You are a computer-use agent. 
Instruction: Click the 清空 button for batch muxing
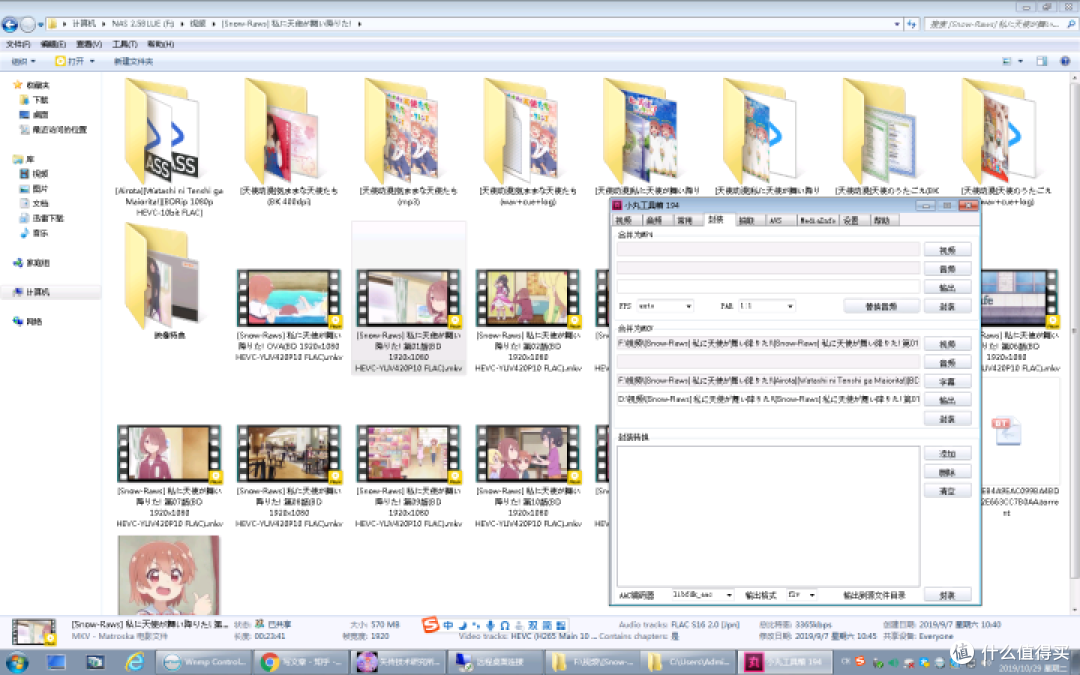[x=947, y=491]
